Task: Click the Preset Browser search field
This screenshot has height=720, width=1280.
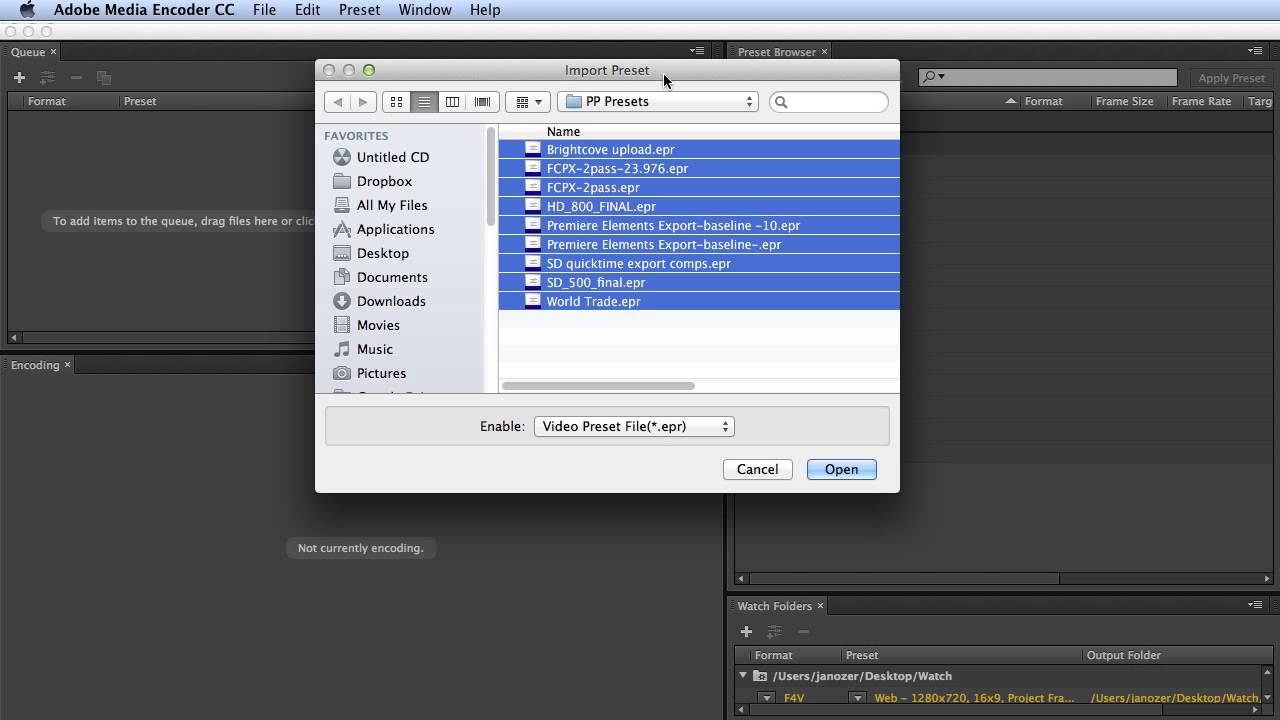Action: coord(1047,77)
